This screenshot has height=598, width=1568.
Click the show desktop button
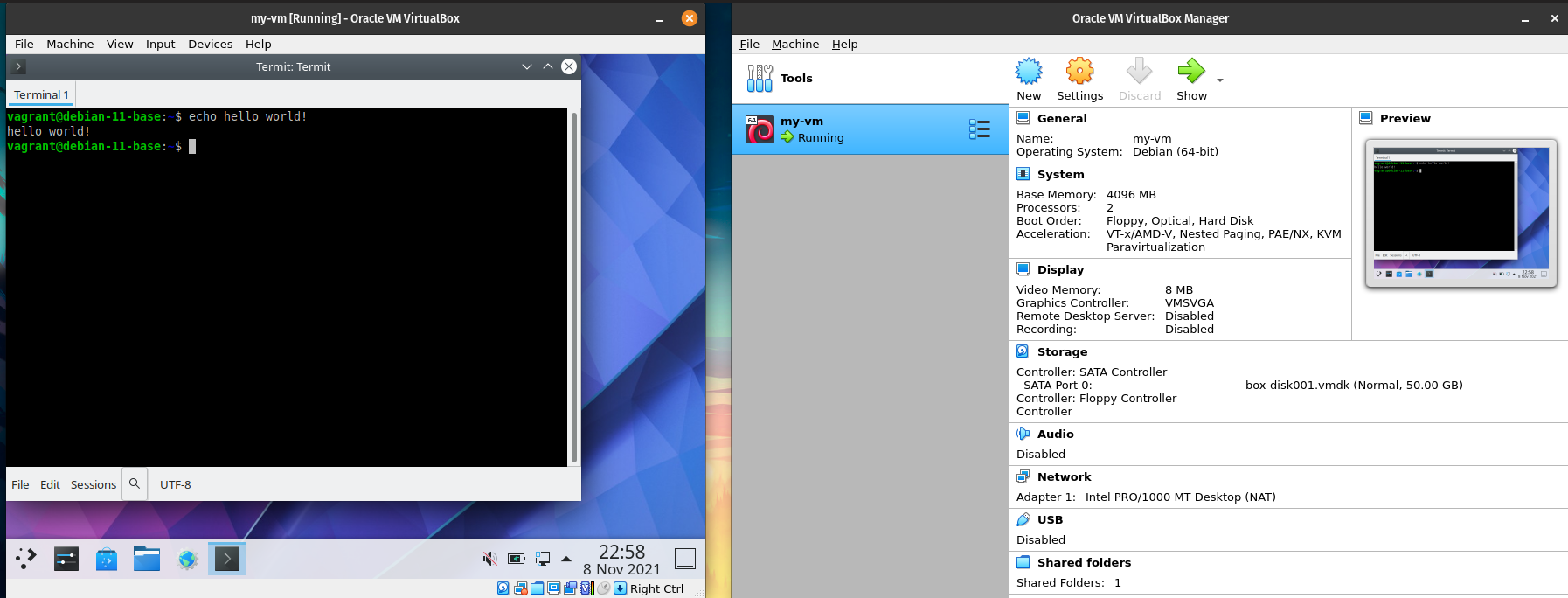pos(685,559)
